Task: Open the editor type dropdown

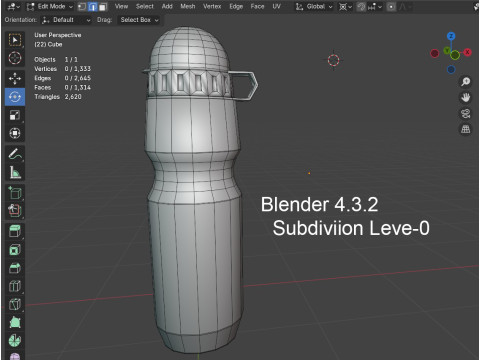Action: click(x=13, y=7)
